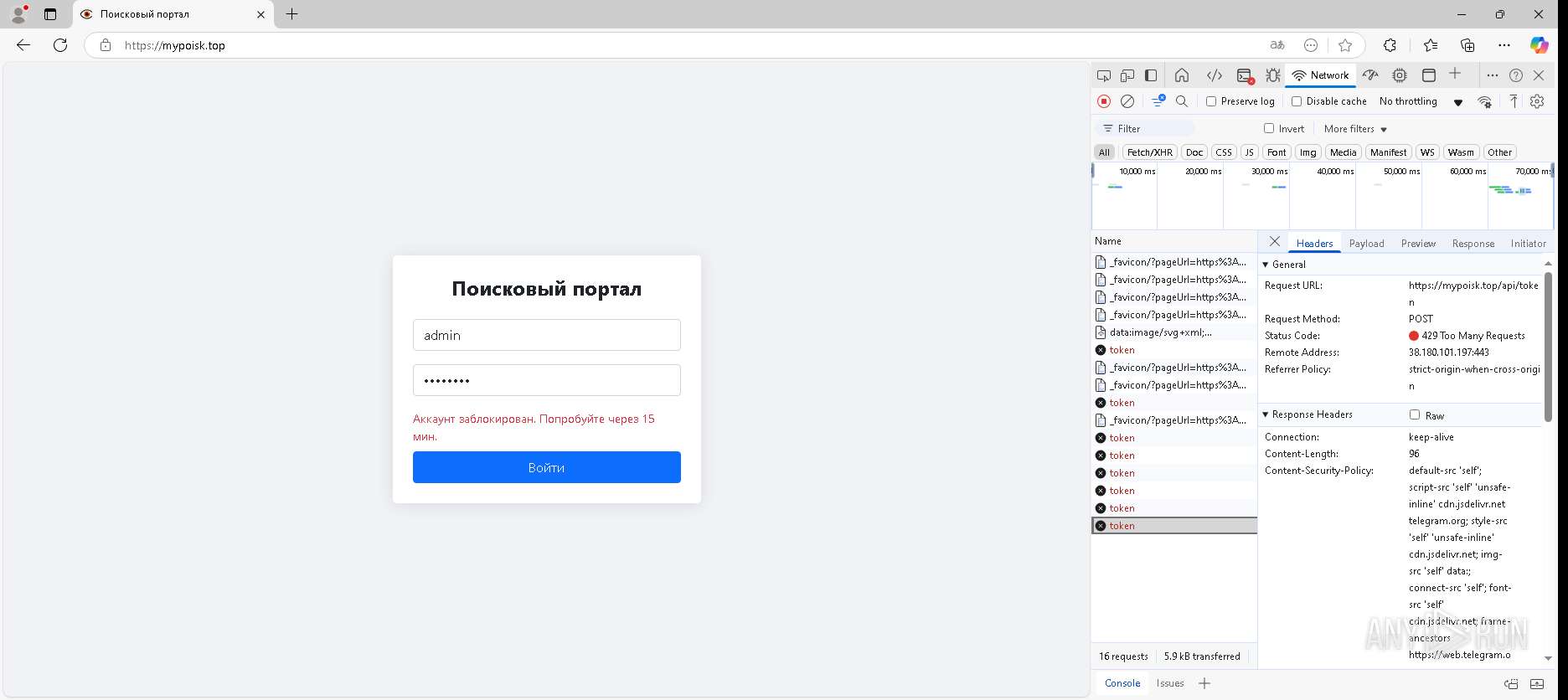Check the Invert filter checkbox

pos(1269,128)
